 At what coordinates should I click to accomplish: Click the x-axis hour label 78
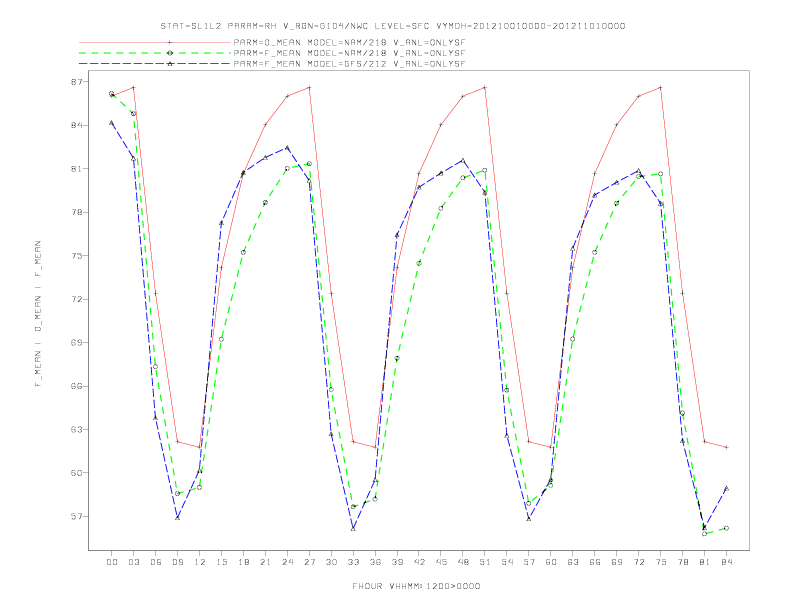[x=683, y=562]
